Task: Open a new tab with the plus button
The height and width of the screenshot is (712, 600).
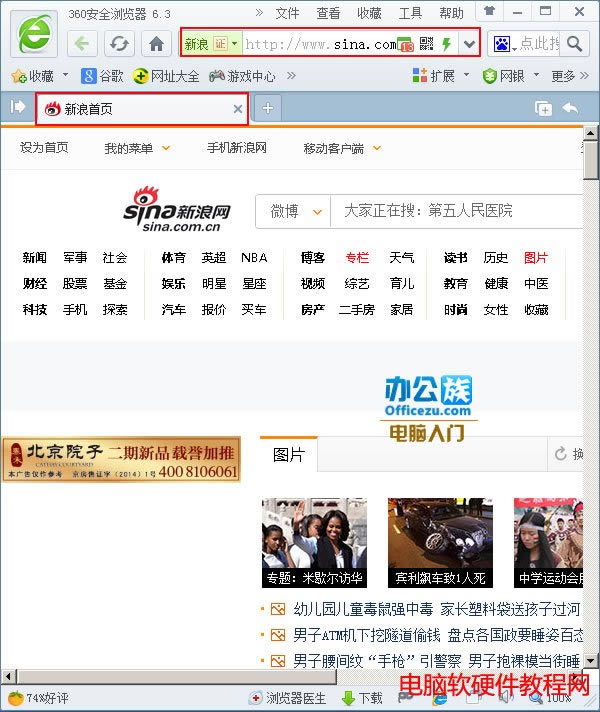Action: (x=268, y=108)
